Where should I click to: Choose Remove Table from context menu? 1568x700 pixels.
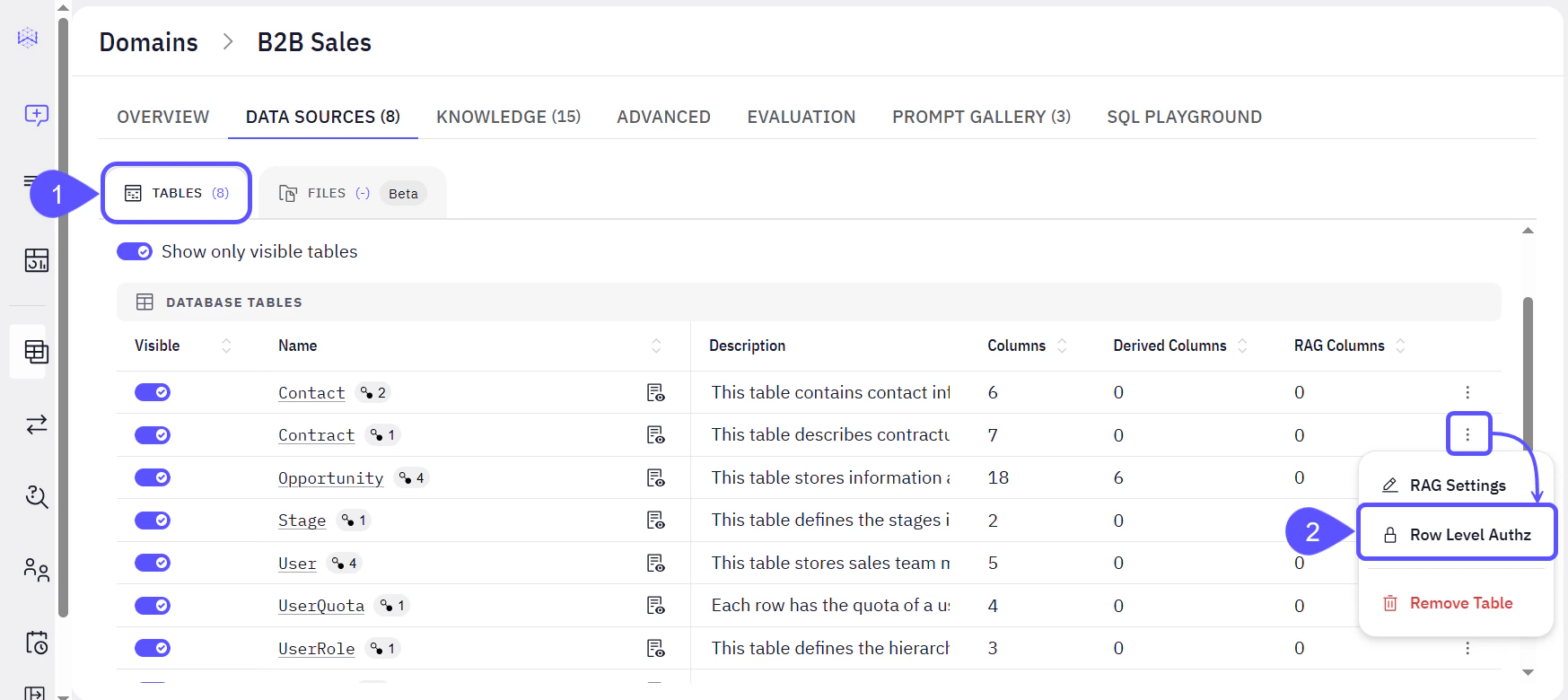click(1456, 603)
